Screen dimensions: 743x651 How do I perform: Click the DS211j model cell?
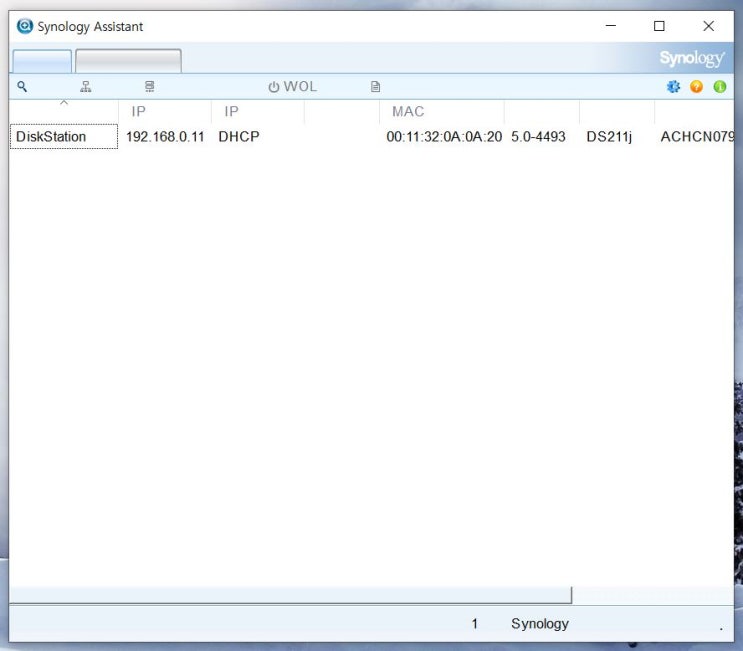pos(609,137)
